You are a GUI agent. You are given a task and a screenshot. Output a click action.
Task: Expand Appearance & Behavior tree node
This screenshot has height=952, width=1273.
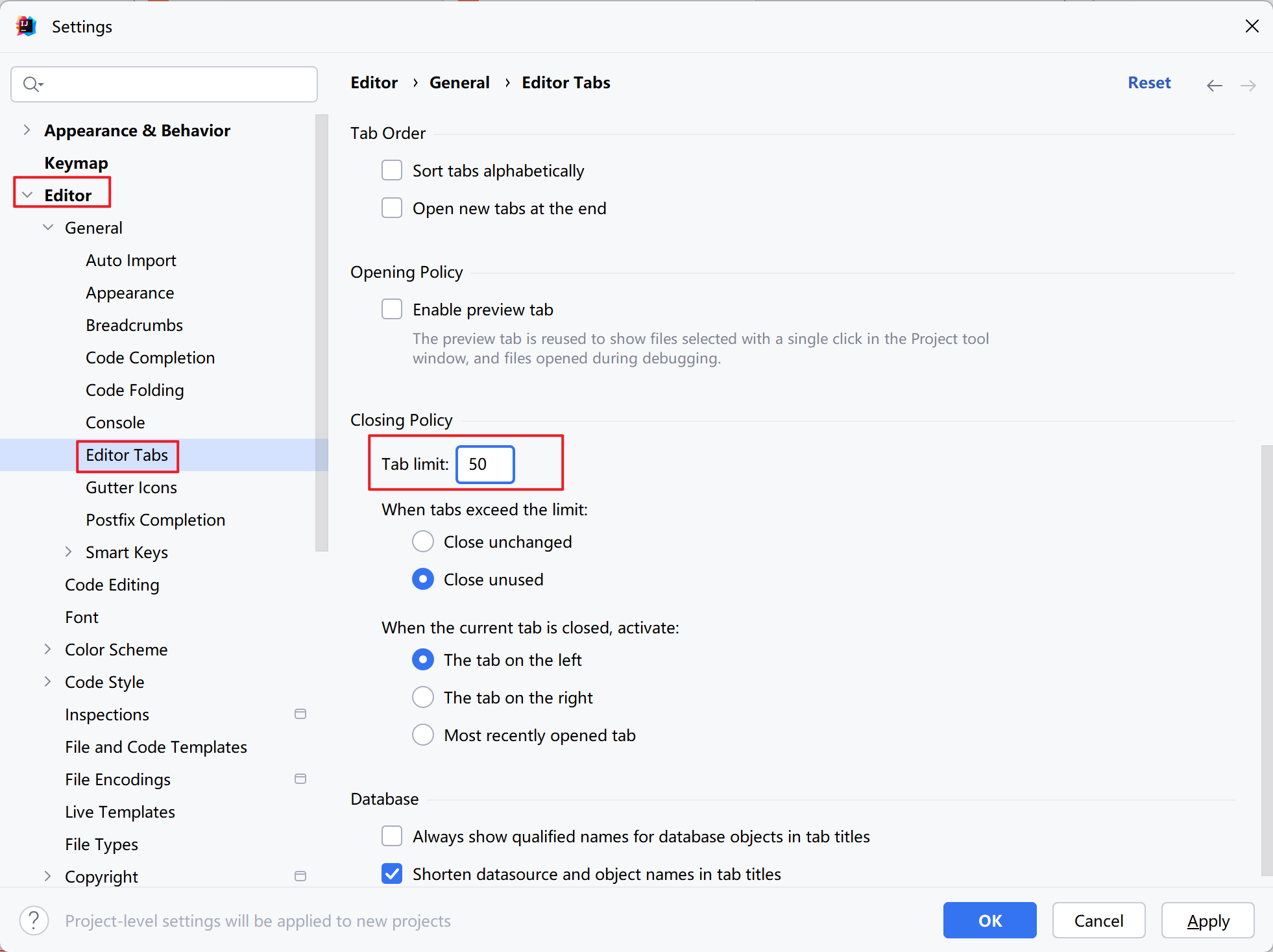pos(27,130)
